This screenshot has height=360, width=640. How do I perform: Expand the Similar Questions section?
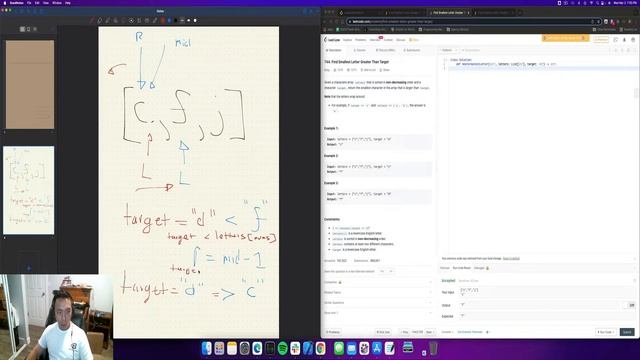[x=378, y=302]
